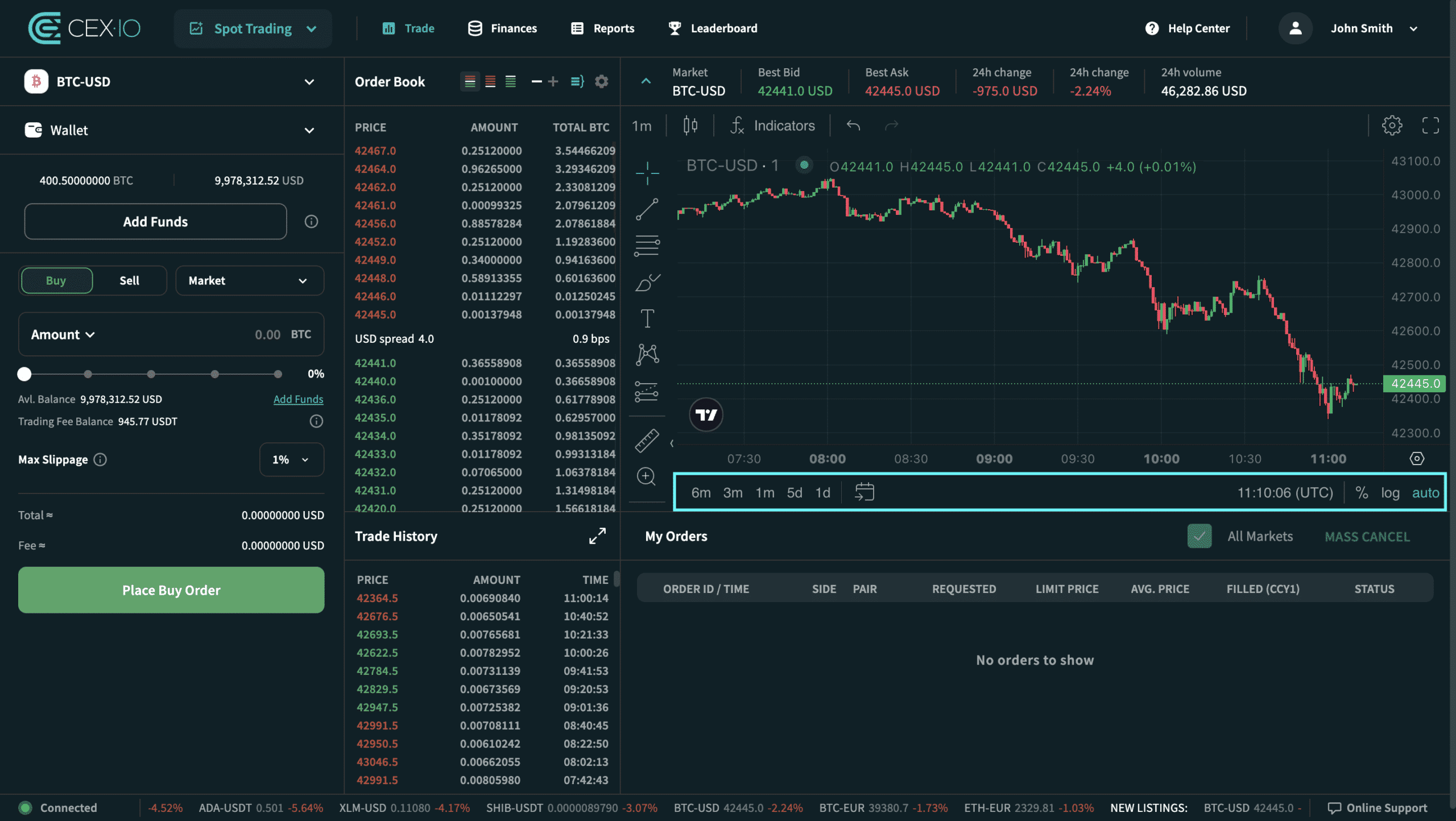Open the Max Slippage 1% dropdown
The image size is (1456, 821).
[x=292, y=459]
